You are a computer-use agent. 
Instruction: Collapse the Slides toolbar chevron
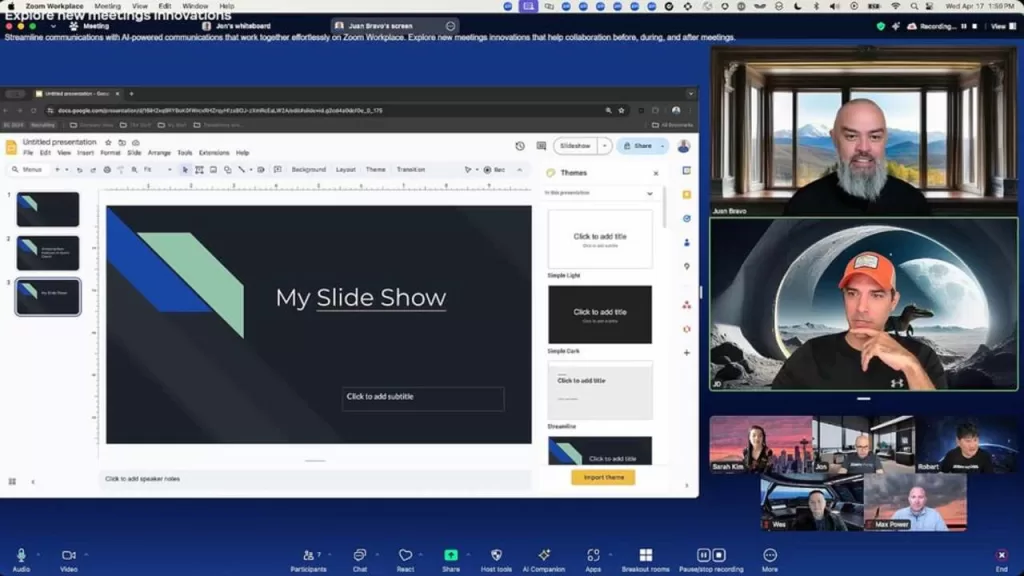(x=520, y=170)
